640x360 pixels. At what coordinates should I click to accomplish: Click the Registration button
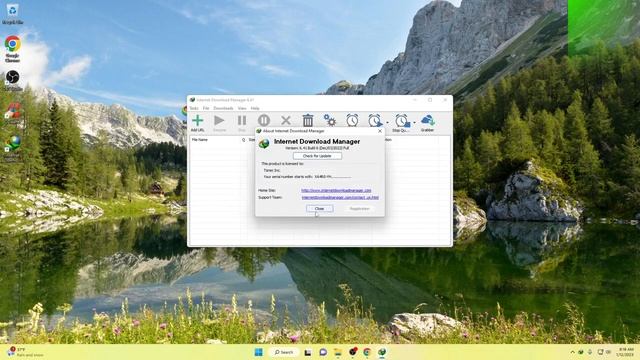360,209
